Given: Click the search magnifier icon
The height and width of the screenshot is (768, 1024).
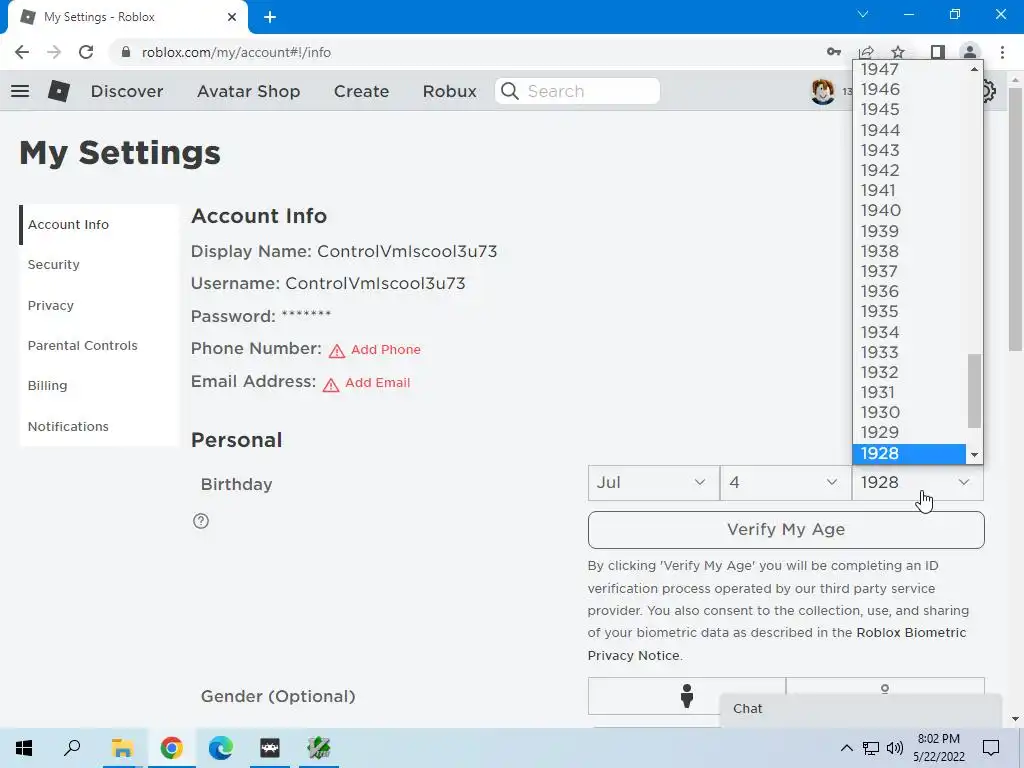Looking at the screenshot, I should click(510, 91).
